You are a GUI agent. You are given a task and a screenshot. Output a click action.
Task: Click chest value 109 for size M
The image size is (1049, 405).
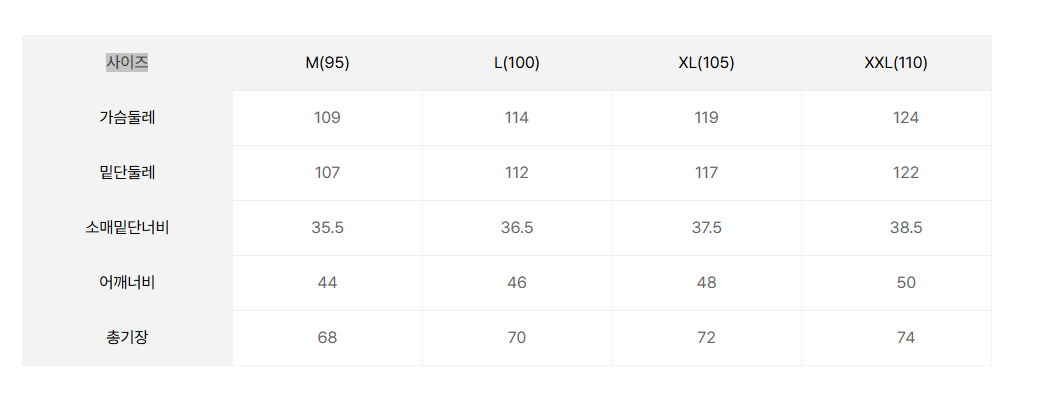[327, 118]
